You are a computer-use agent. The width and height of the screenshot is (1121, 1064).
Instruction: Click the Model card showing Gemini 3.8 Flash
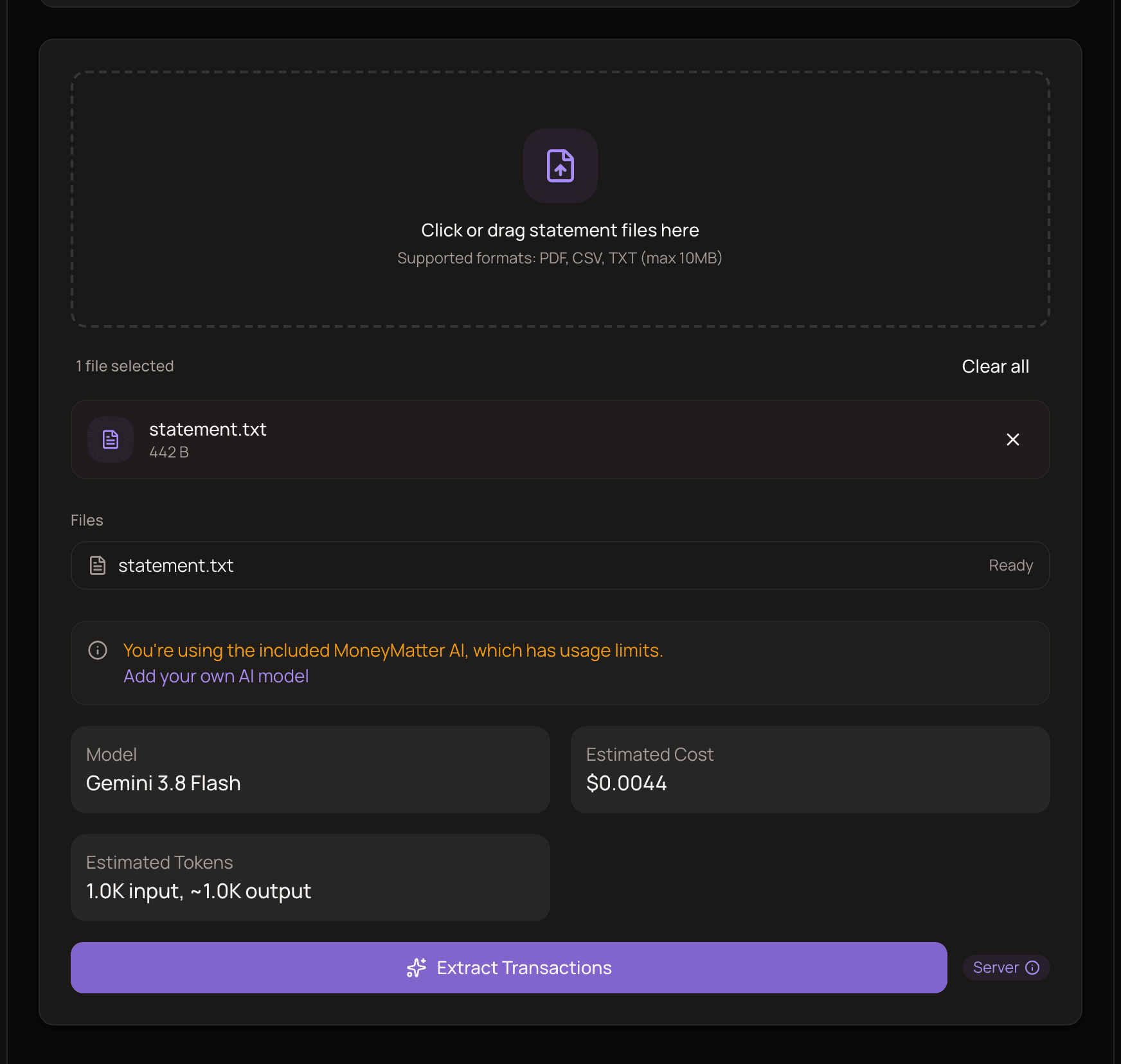(x=310, y=770)
